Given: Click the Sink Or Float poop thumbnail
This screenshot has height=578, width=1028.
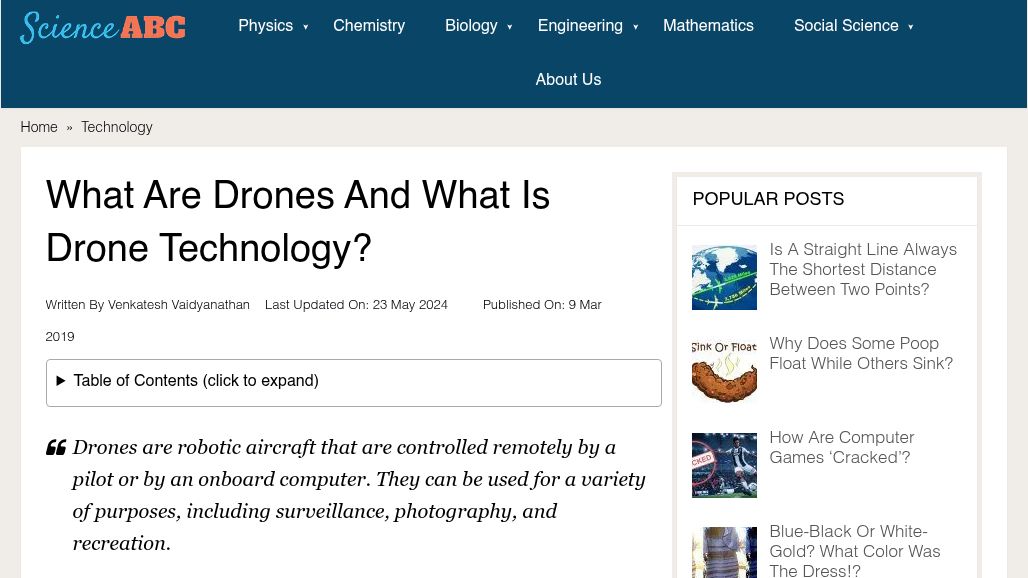Looking at the screenshot, I should point(724,370).
